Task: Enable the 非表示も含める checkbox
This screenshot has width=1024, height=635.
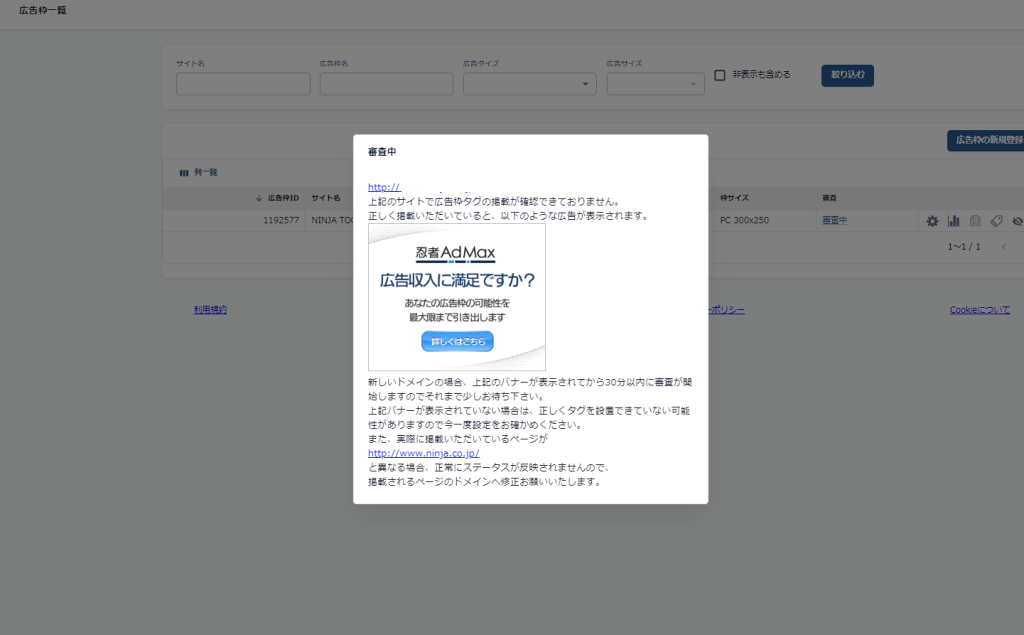Action: [x=722, y=75]
